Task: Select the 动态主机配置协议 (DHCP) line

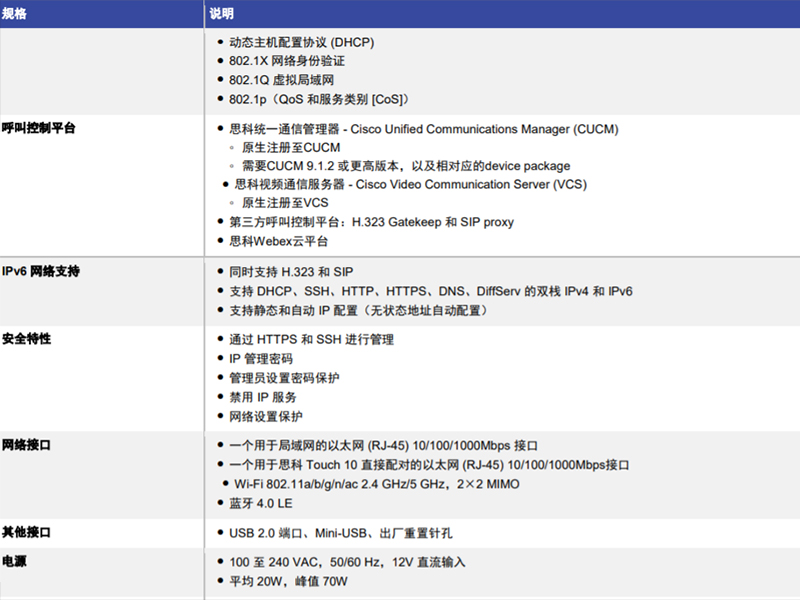Action: (x=302, y=42)
